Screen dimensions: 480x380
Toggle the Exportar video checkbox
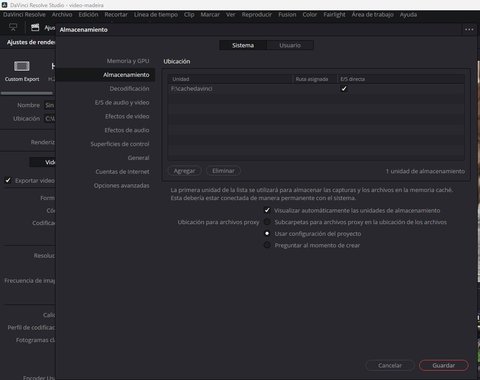pyautogui.click(x=8, y=180)
